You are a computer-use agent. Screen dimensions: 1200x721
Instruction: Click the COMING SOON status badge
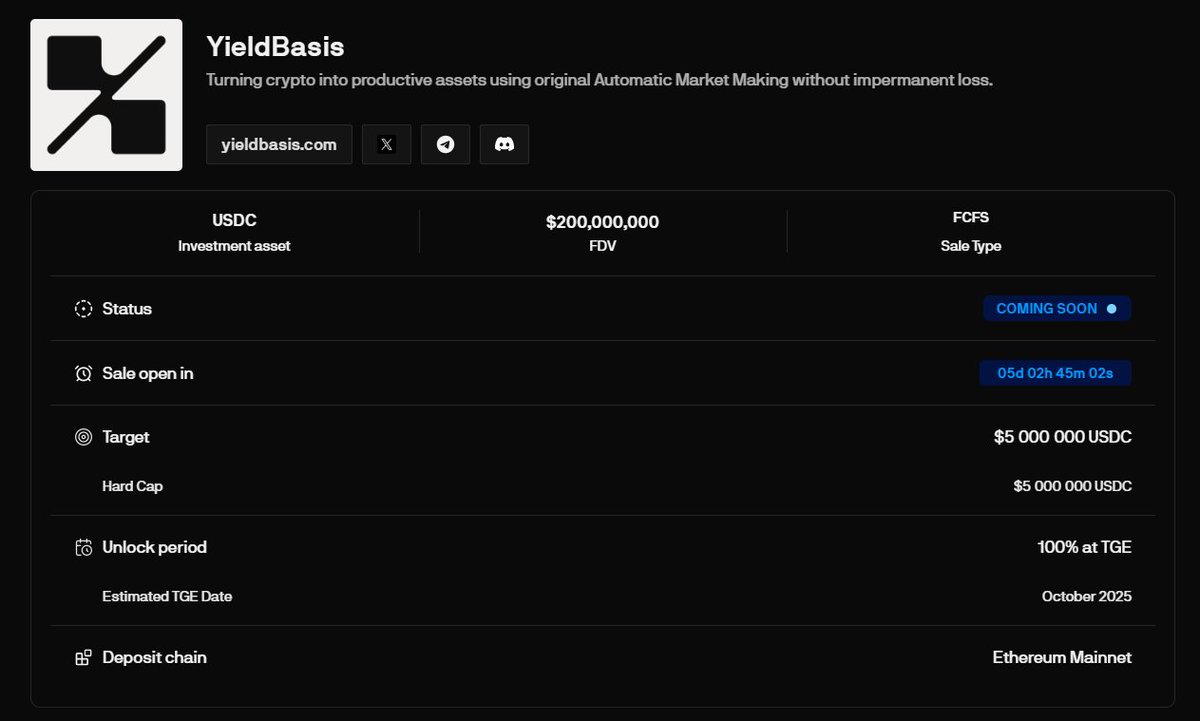[1057, 309]
